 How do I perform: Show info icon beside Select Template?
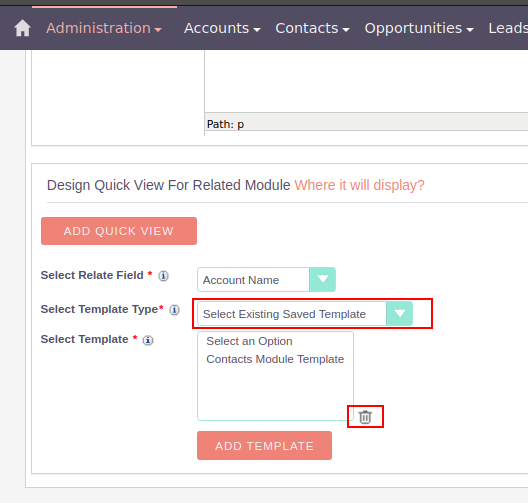(148, 340)
